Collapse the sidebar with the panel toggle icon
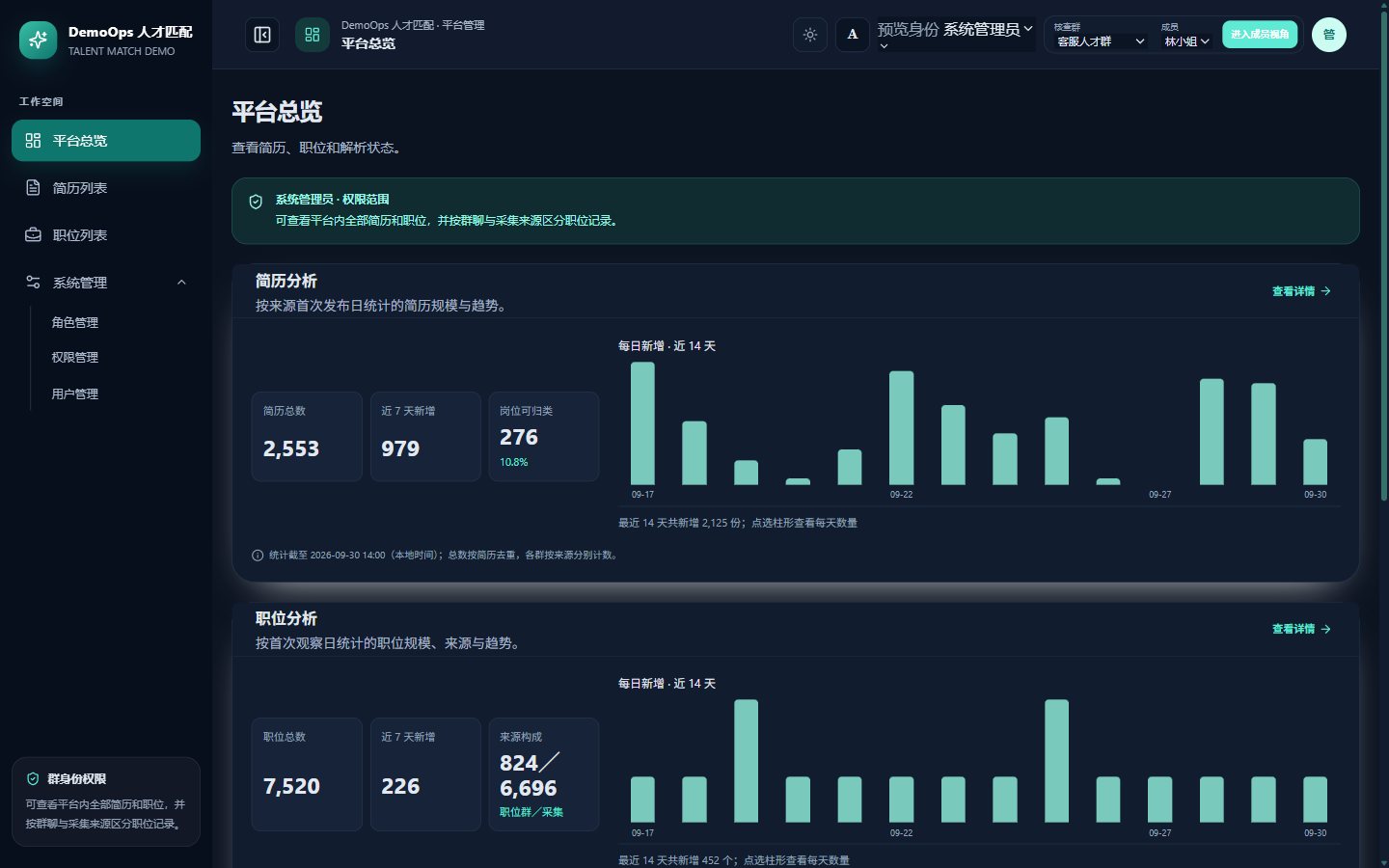 tap(262, 35)
